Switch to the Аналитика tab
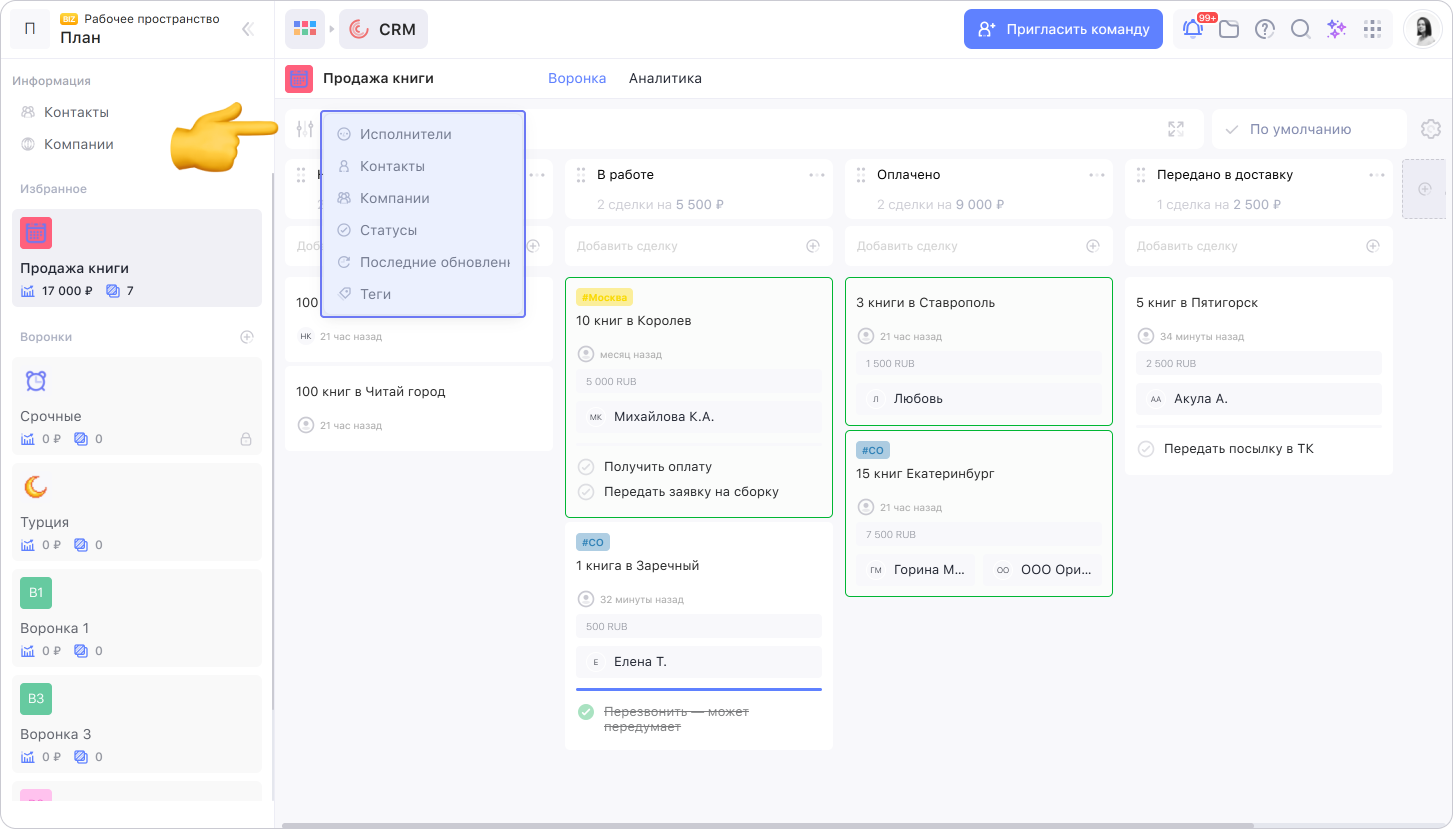Viewport: 1453px width, 829px height. tap(665, 78)
